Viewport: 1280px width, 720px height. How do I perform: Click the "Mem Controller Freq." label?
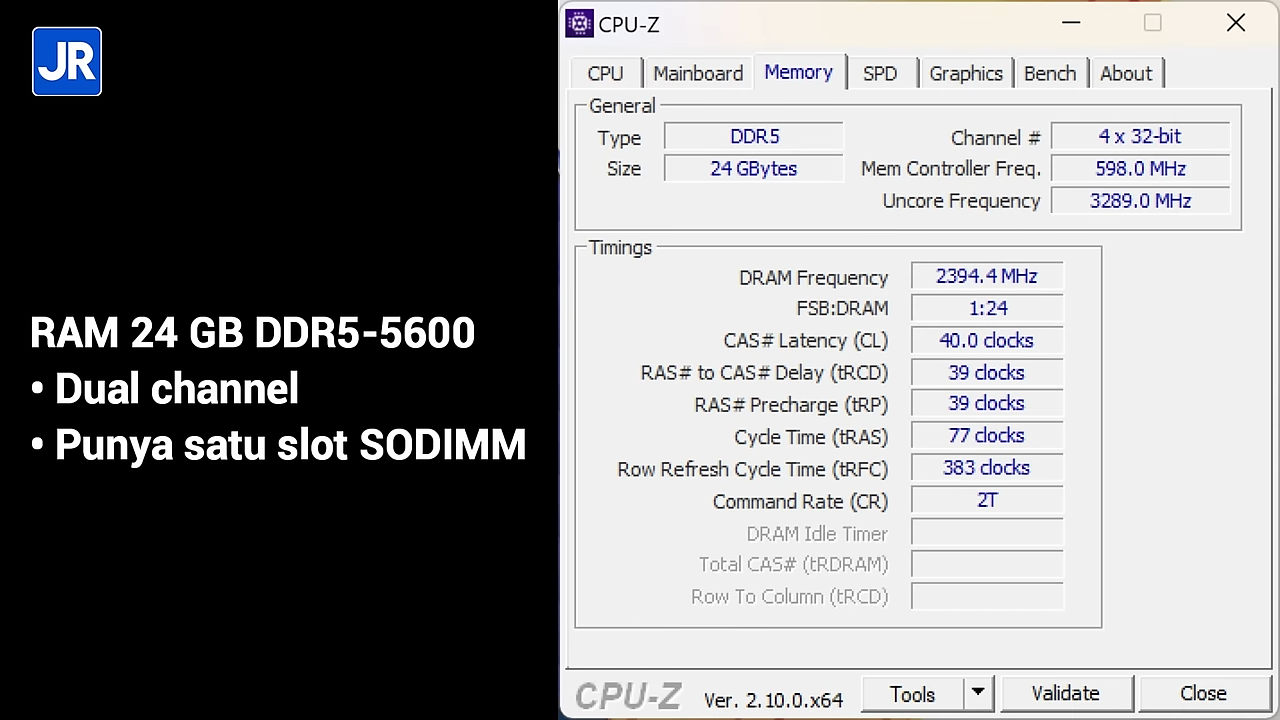coord(951,169)
